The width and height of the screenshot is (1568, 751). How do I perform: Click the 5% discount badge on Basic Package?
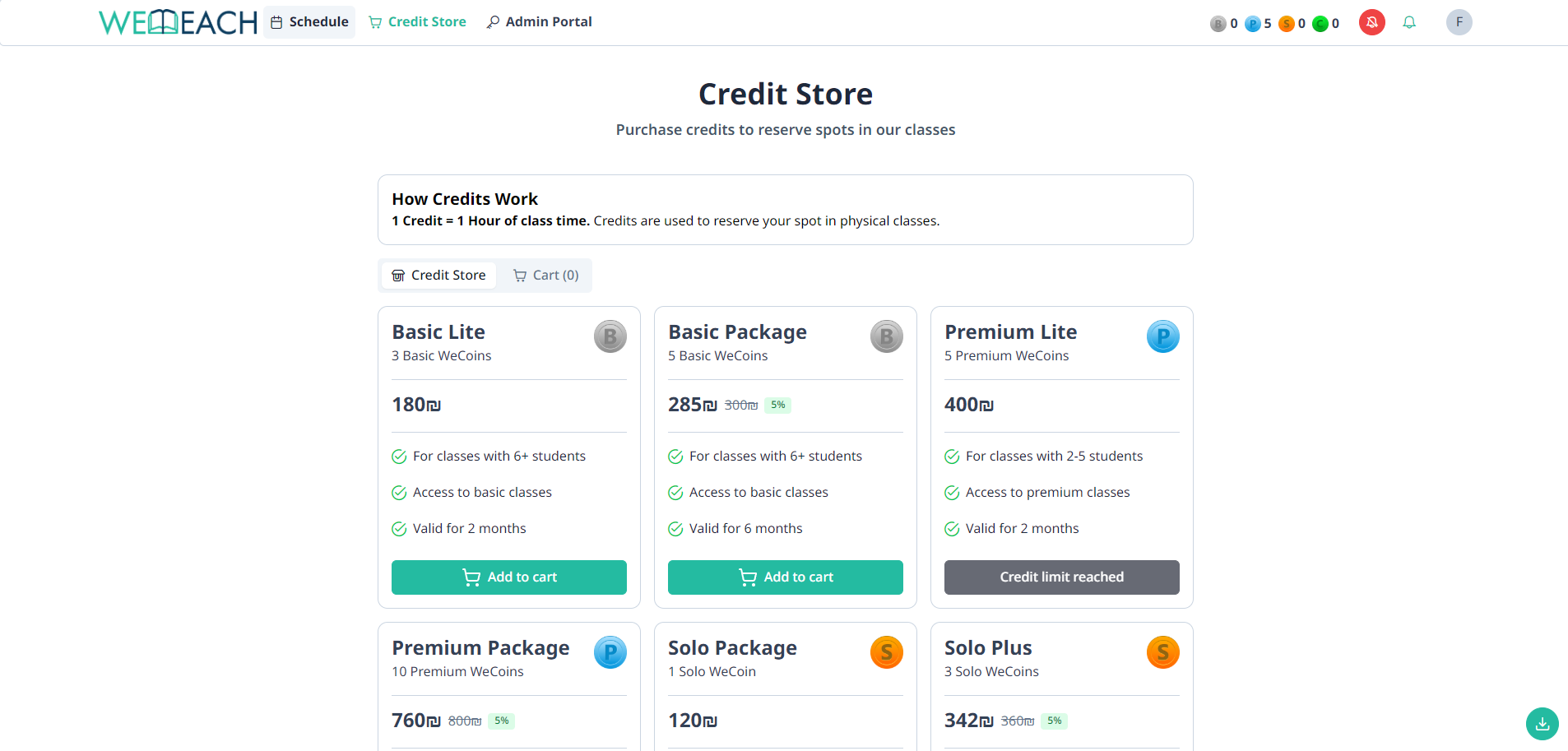pos(777,405)
